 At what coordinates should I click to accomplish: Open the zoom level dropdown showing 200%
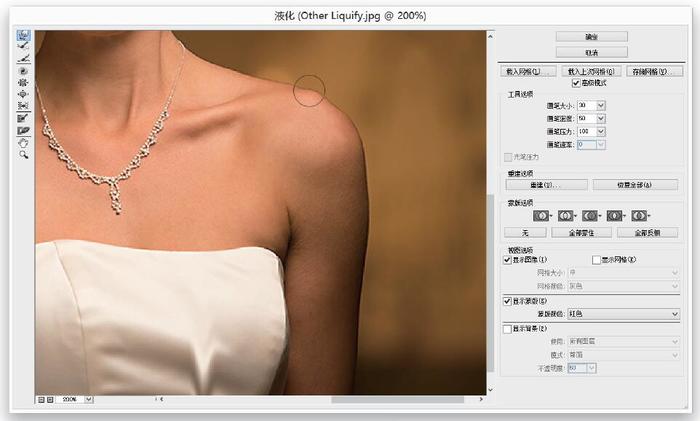89,399
